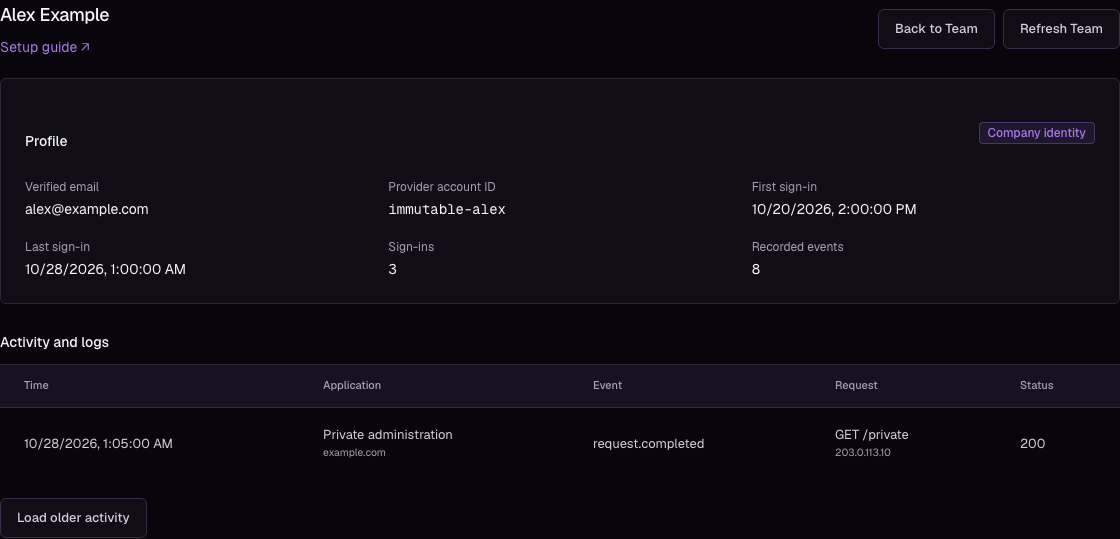Click the Request column header
This screenshot has width=1120, height=539.
[x=856, y=386]
